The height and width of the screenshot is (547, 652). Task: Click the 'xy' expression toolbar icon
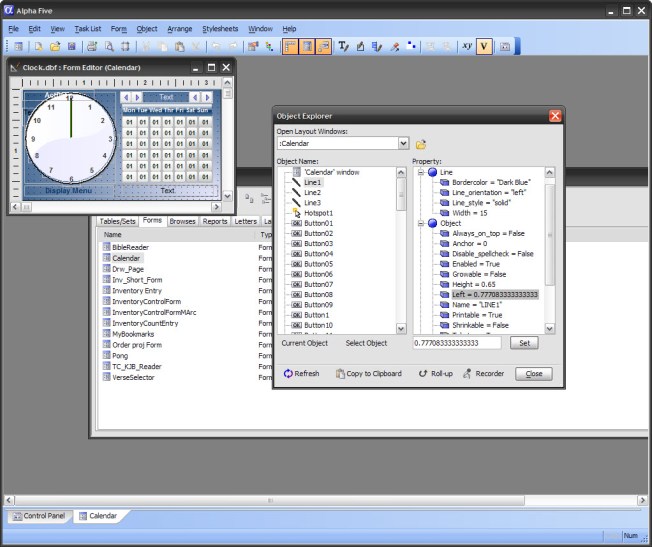pyautogui.click(x=467, y=46)
